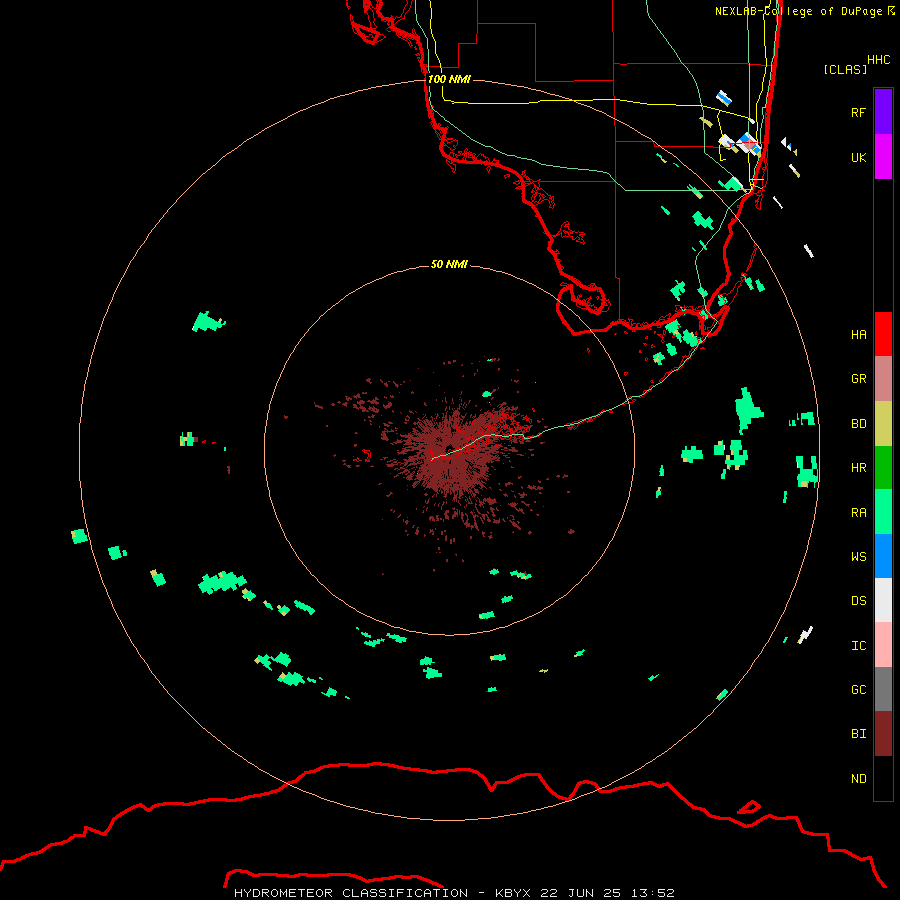Click the dark green HR legend swatch

coord(883,468)
